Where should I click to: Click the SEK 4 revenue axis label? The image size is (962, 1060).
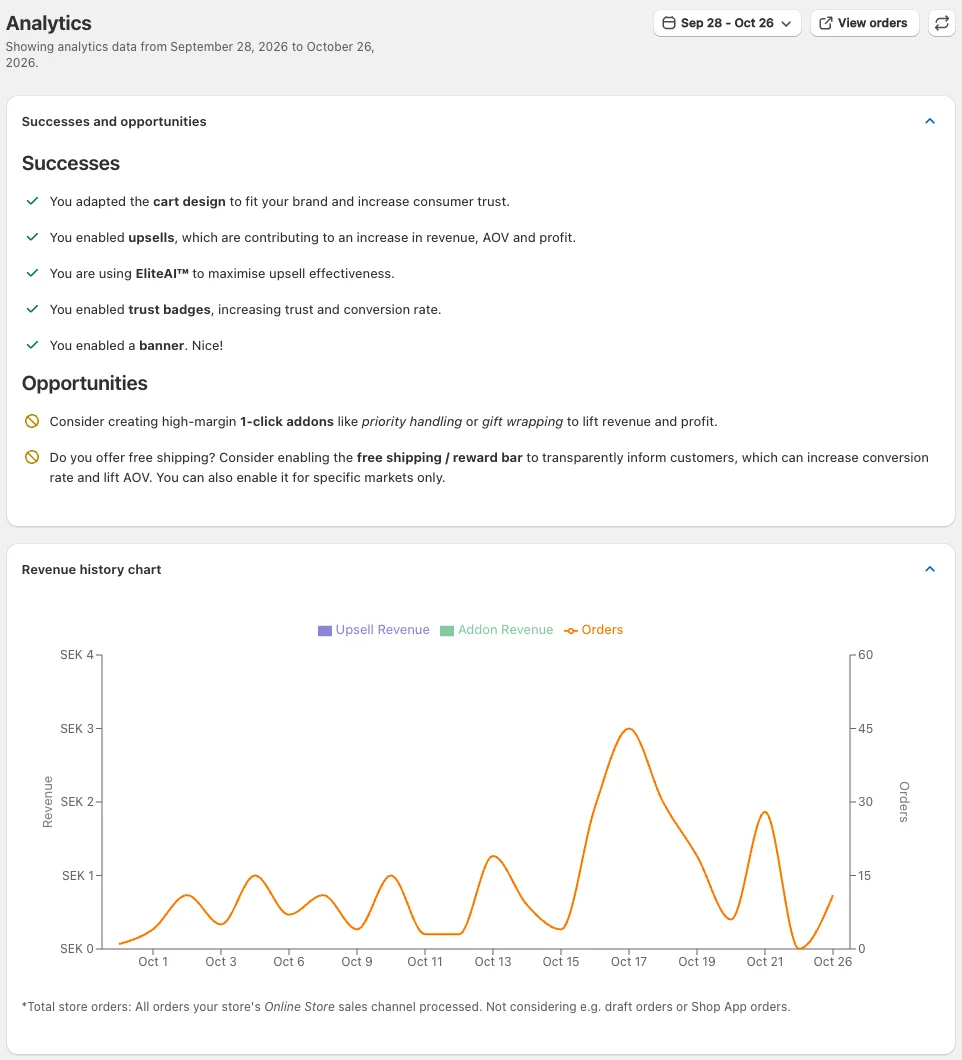tap(76, 654)
